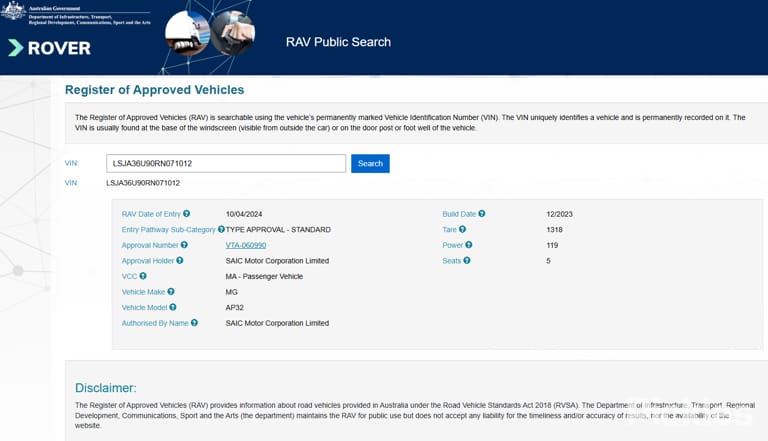Click the Authorised By Name label
This screenshot has width=768, height=441.
click(x=155, y=323)
